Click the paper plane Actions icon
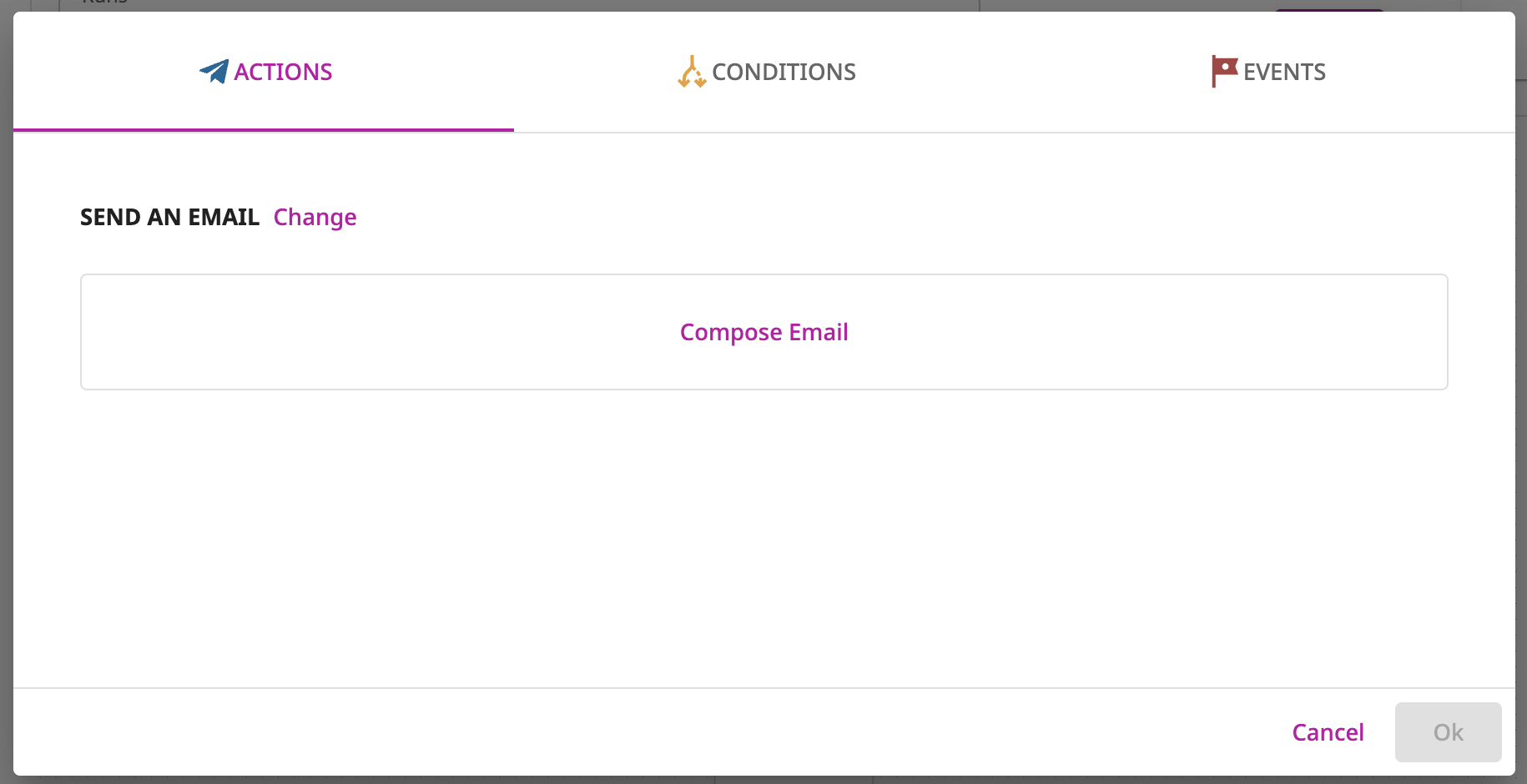 pyautogui.click(x=214, y=72)
